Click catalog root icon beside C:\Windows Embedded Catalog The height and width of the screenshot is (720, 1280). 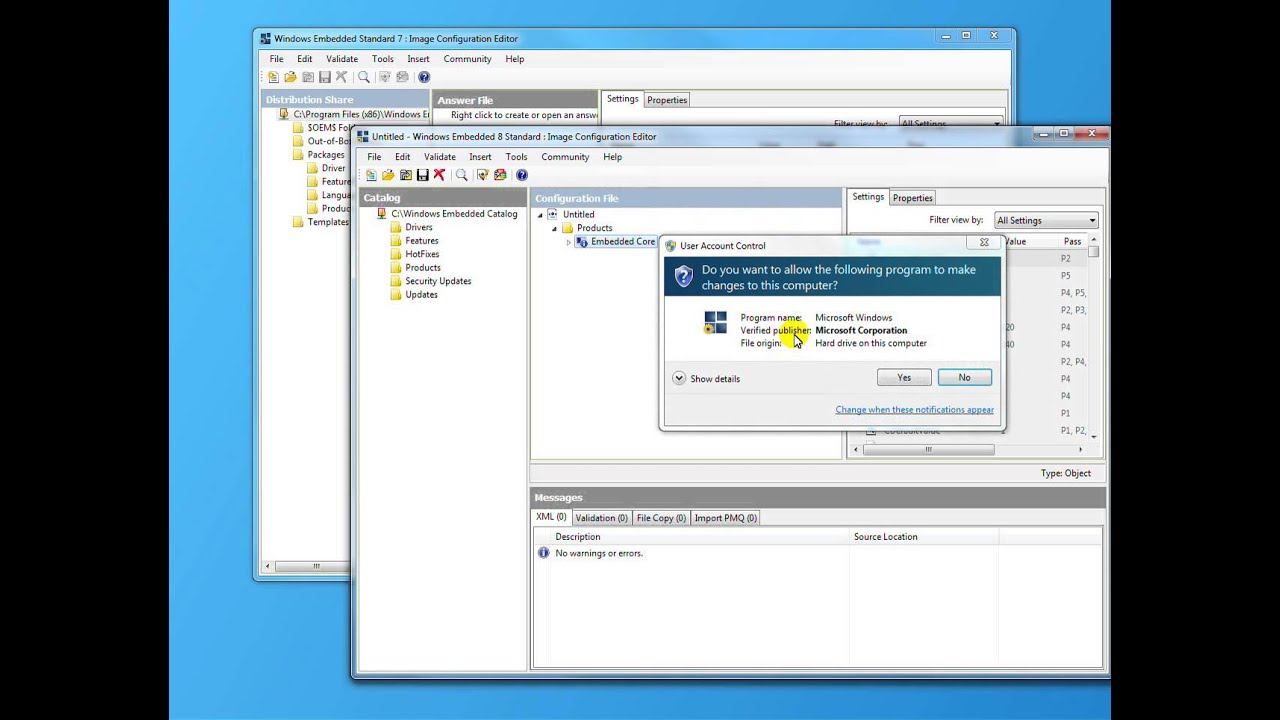point(382,214)
